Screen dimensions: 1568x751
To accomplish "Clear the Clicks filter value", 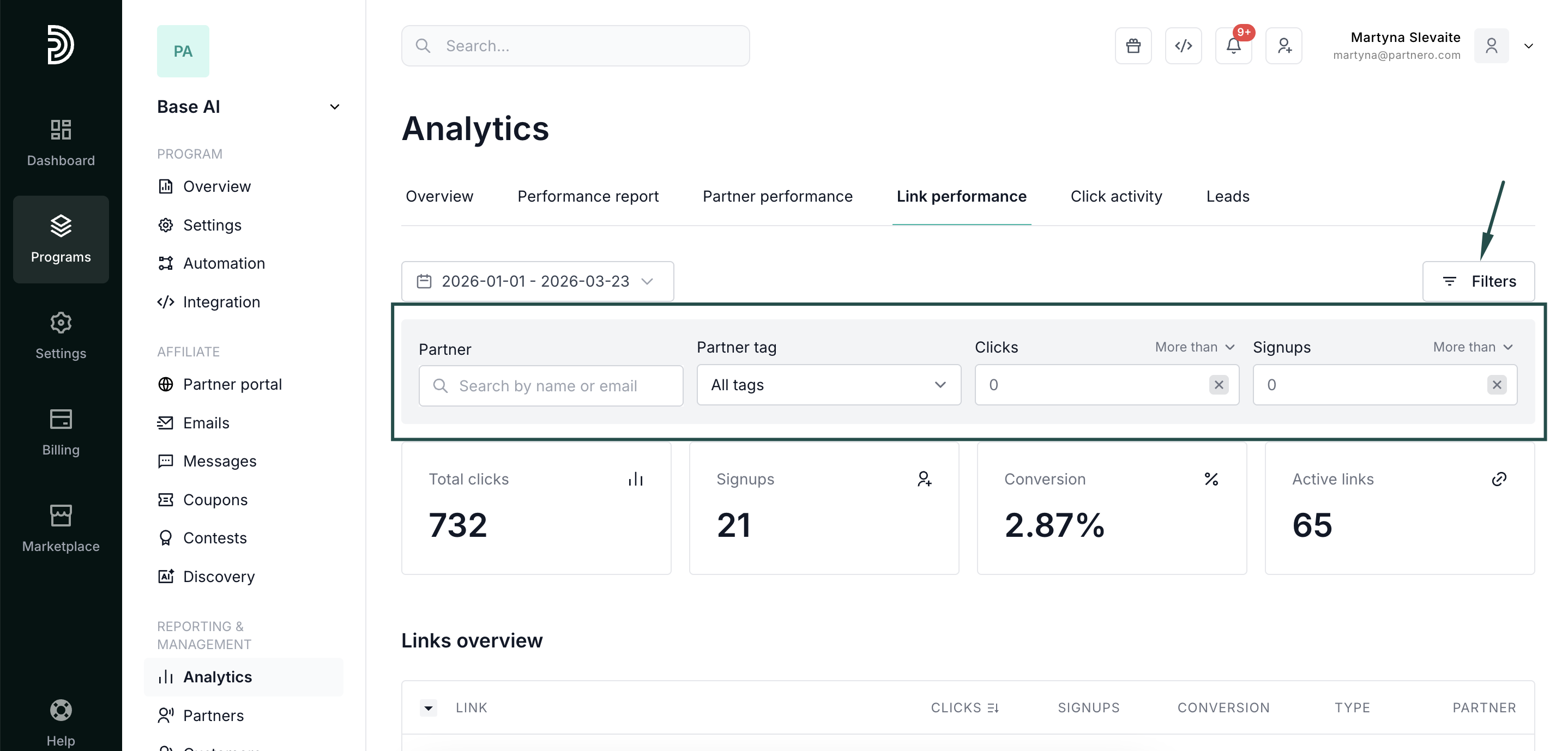I will (x=1218, y=385).
